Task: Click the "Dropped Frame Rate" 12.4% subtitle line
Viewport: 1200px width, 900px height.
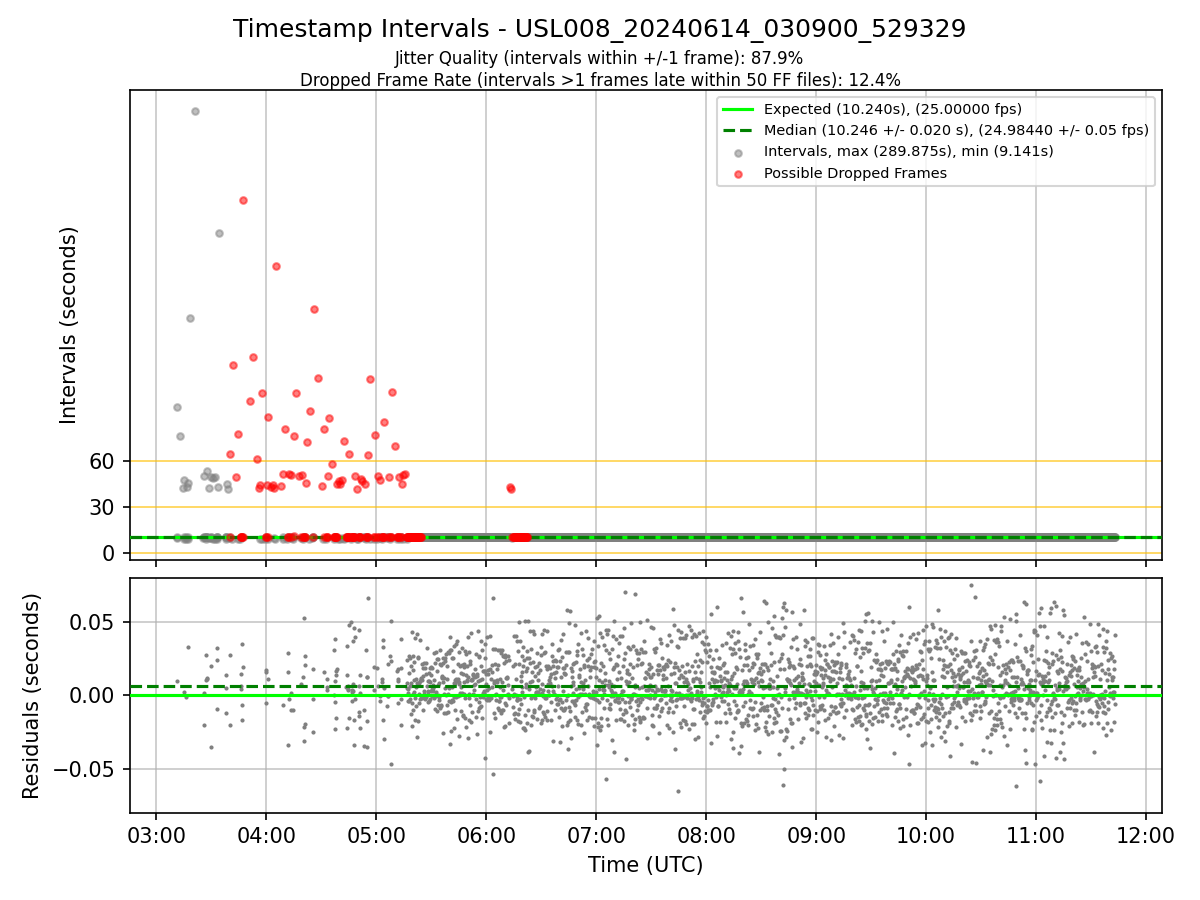Action: point(599,80)
